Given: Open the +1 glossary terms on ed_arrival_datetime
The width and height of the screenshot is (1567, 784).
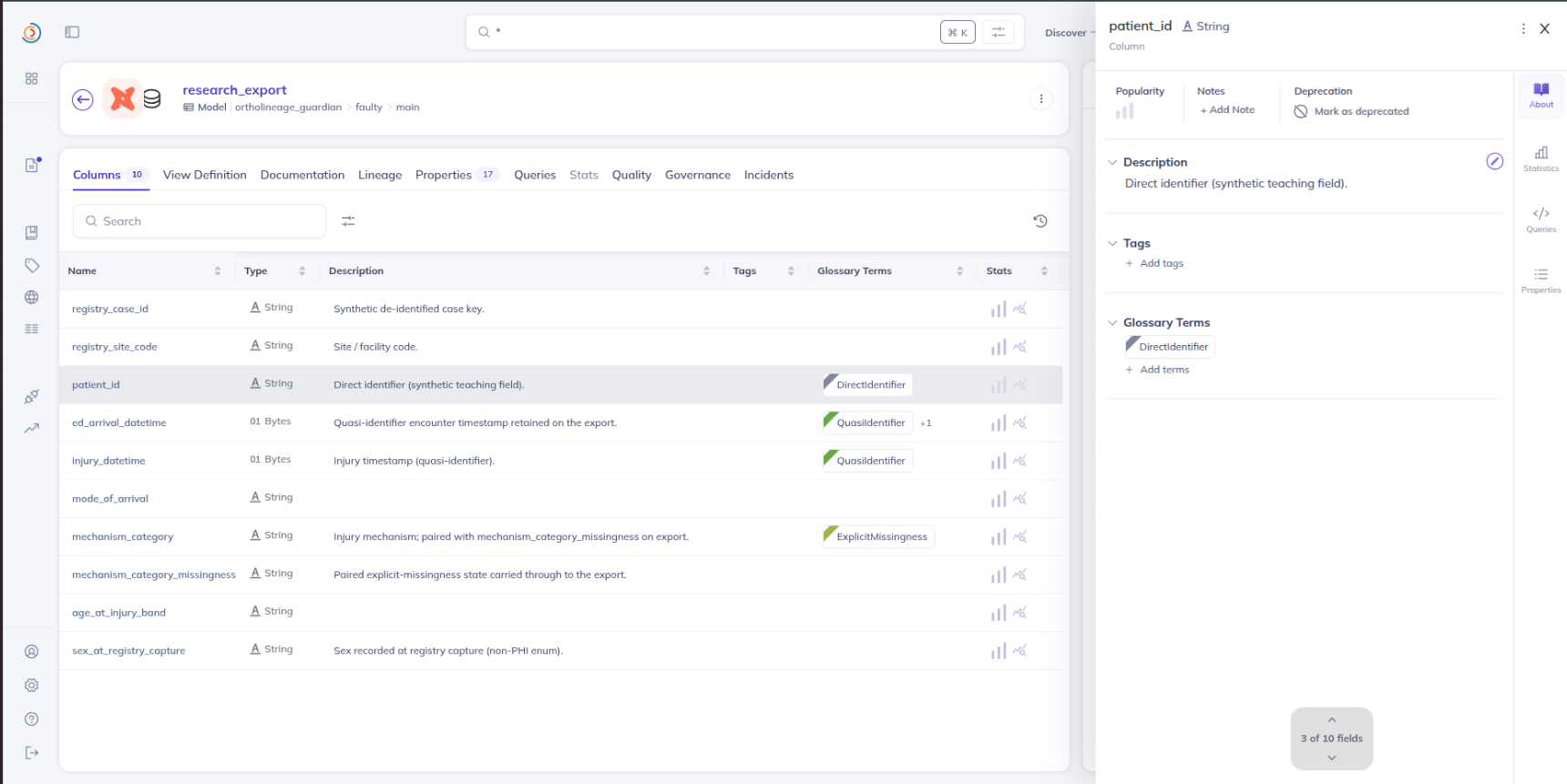Looking at the screenshot, I should [x=926, y=423].
